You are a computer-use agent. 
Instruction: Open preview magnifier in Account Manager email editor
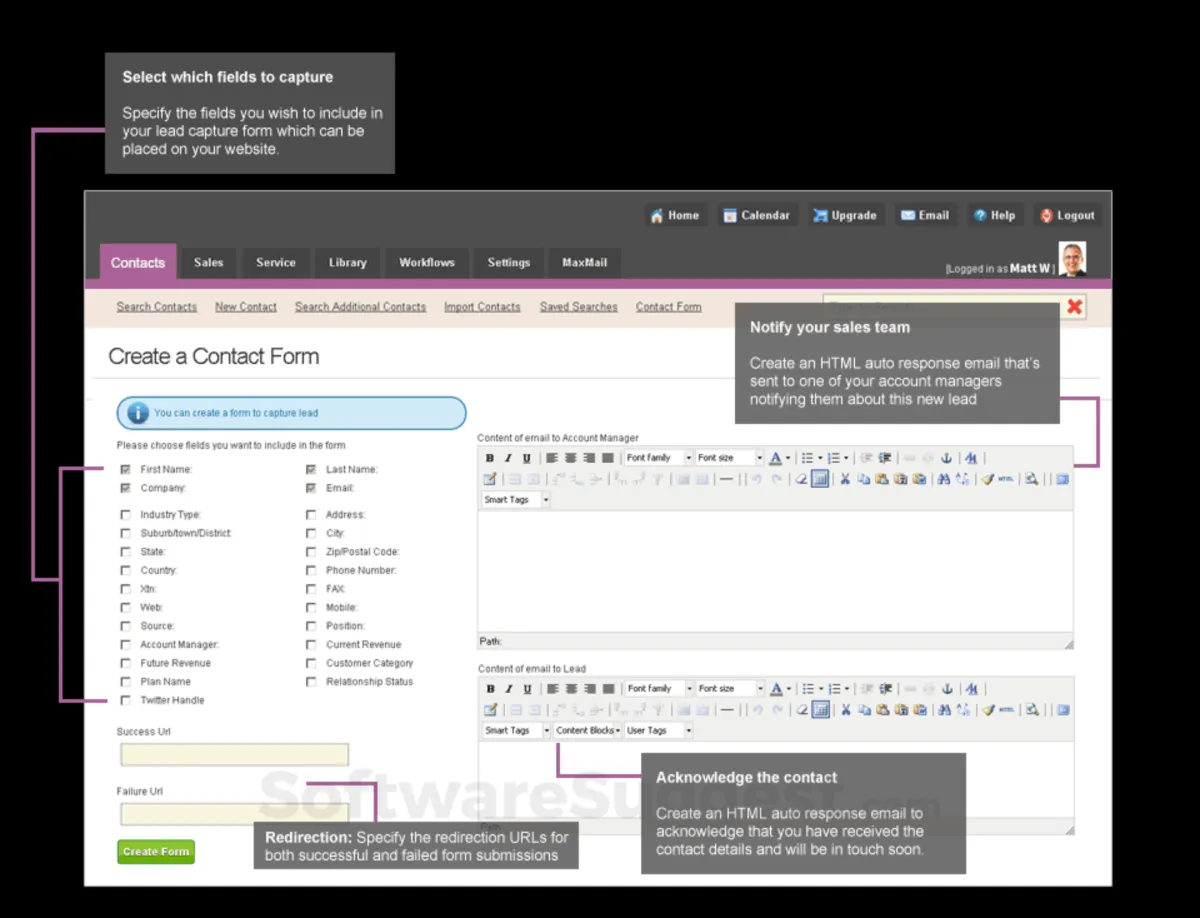tap(1031, 479)
